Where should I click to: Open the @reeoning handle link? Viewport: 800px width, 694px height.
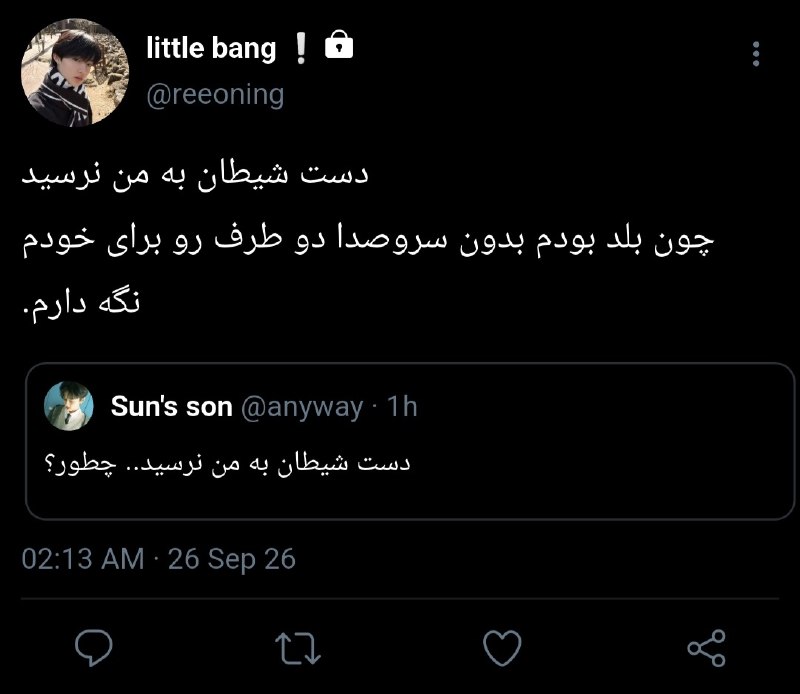click(x=215, y=95)
